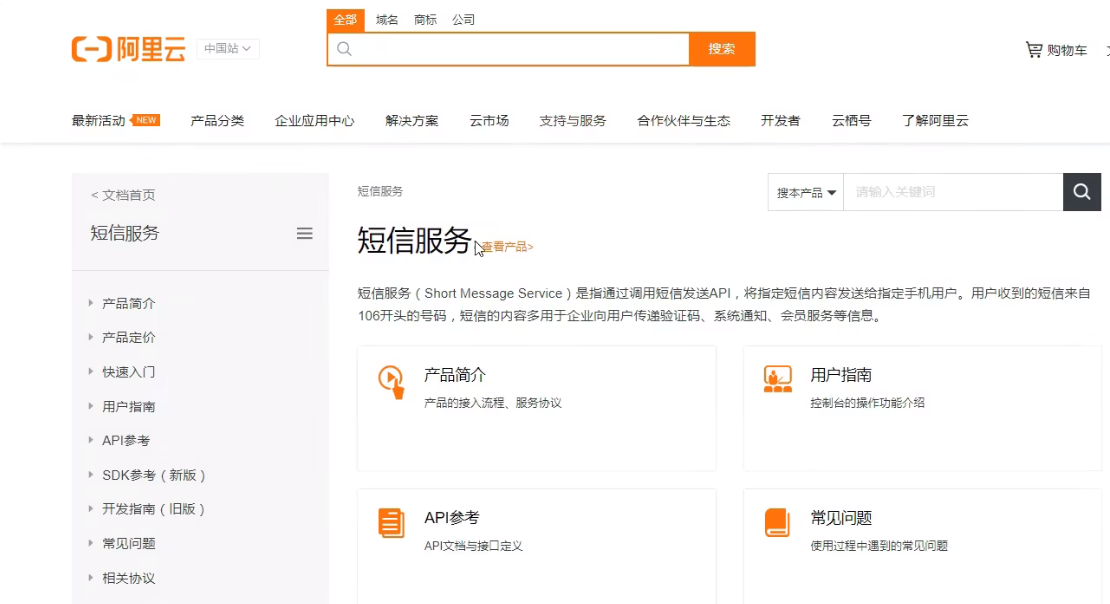
Task: Open the 开发者 nav menu
Action: 781,120
